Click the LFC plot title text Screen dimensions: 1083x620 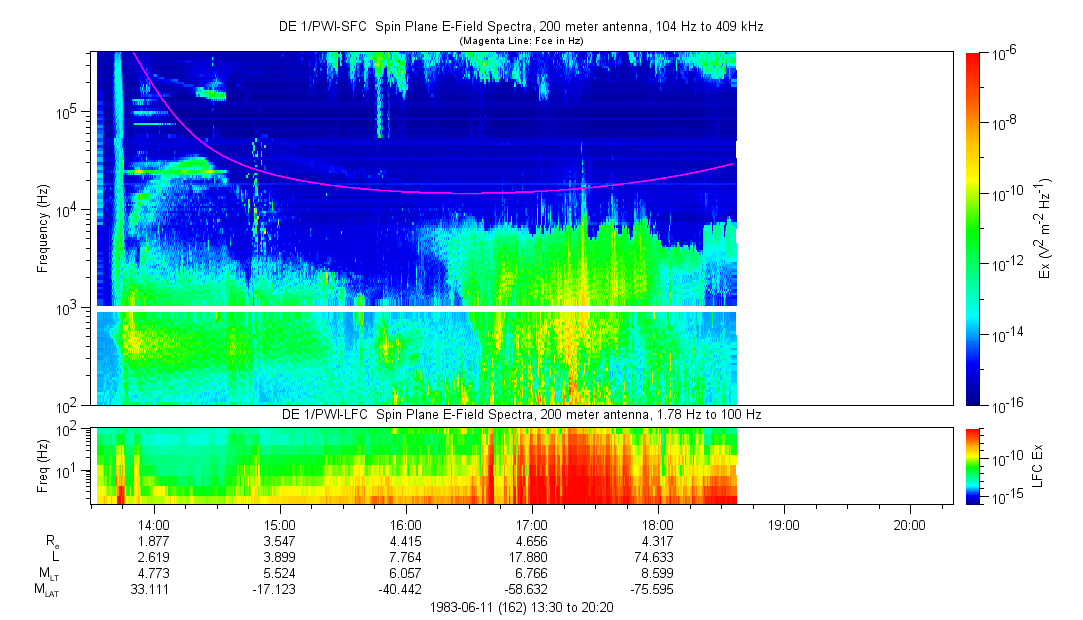click(521, 414)
